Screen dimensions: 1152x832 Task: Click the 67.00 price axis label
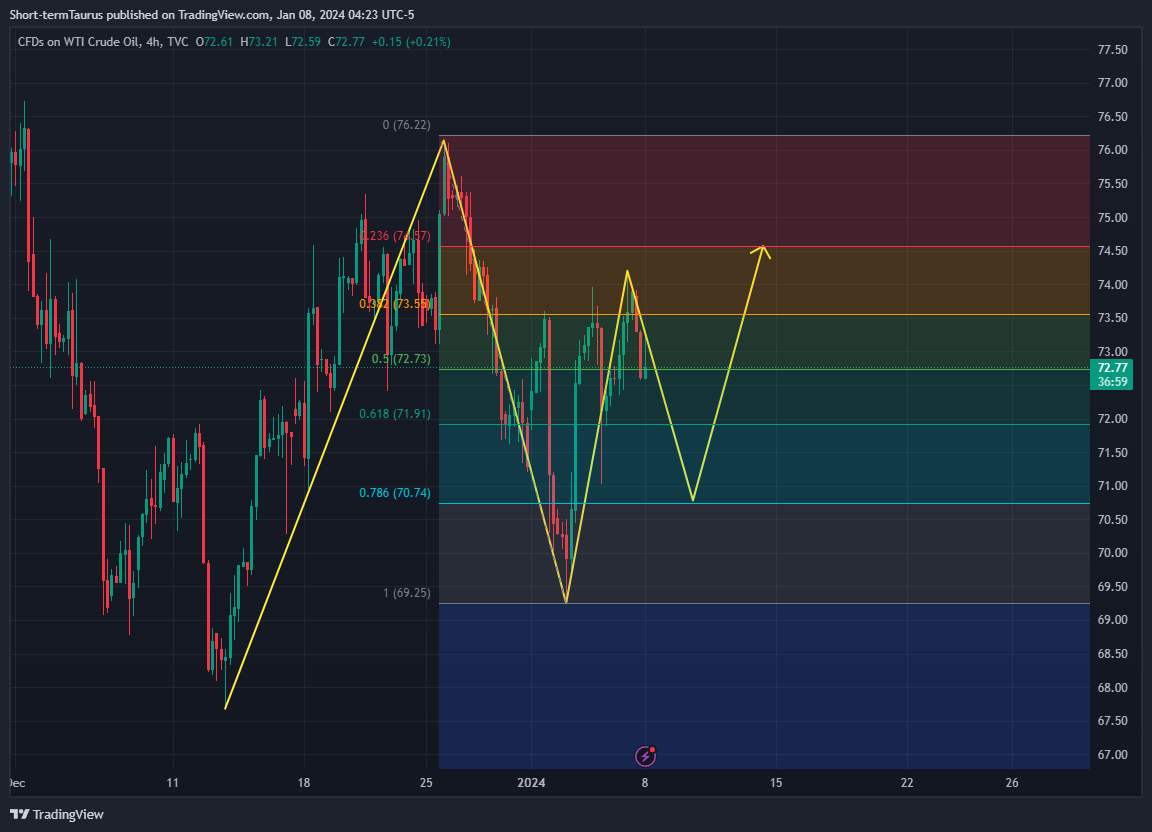(x=1112, y=755)
